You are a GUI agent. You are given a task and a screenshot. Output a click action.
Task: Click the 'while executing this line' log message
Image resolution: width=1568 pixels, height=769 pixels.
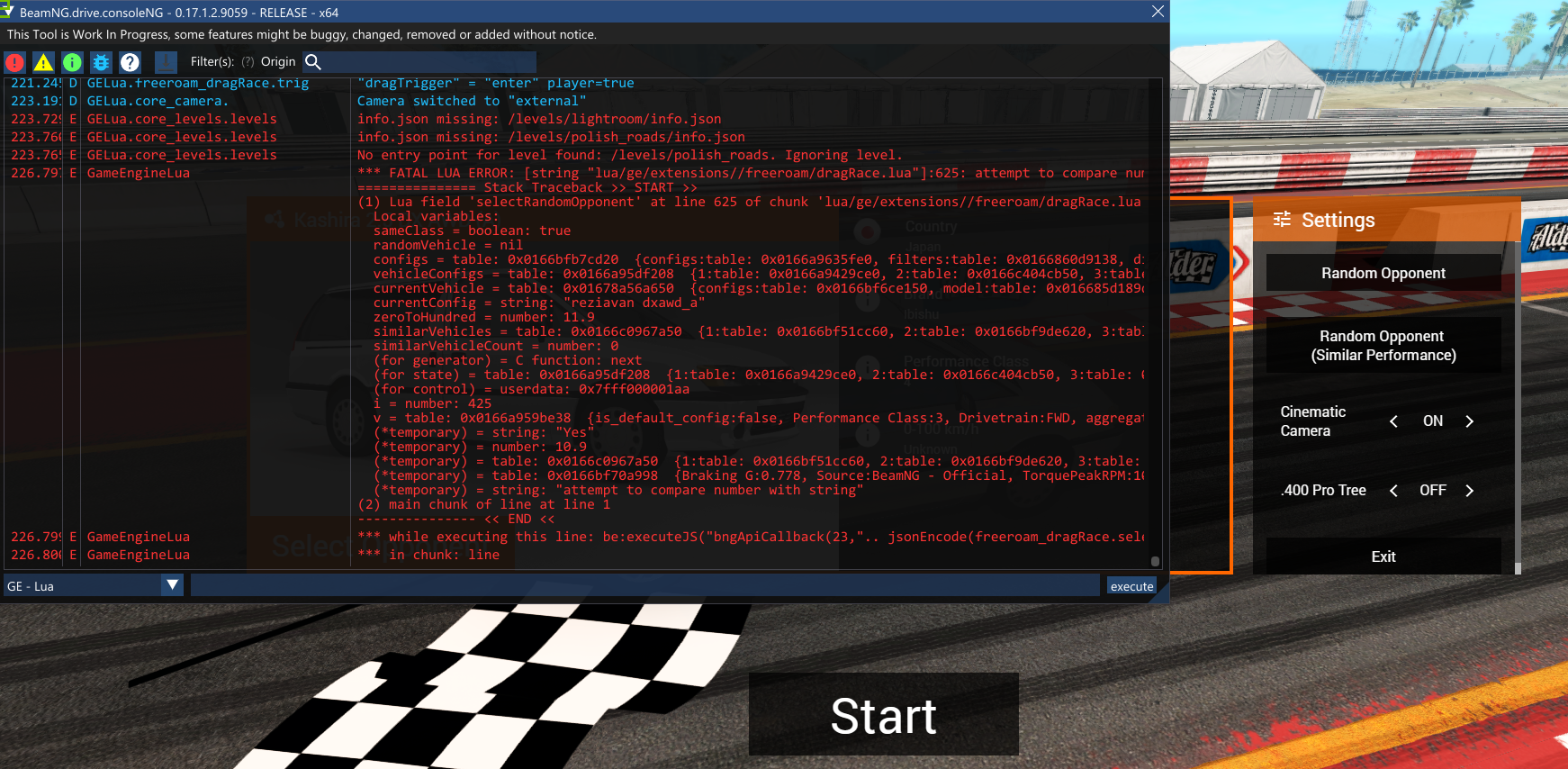[x=751, y=537]
